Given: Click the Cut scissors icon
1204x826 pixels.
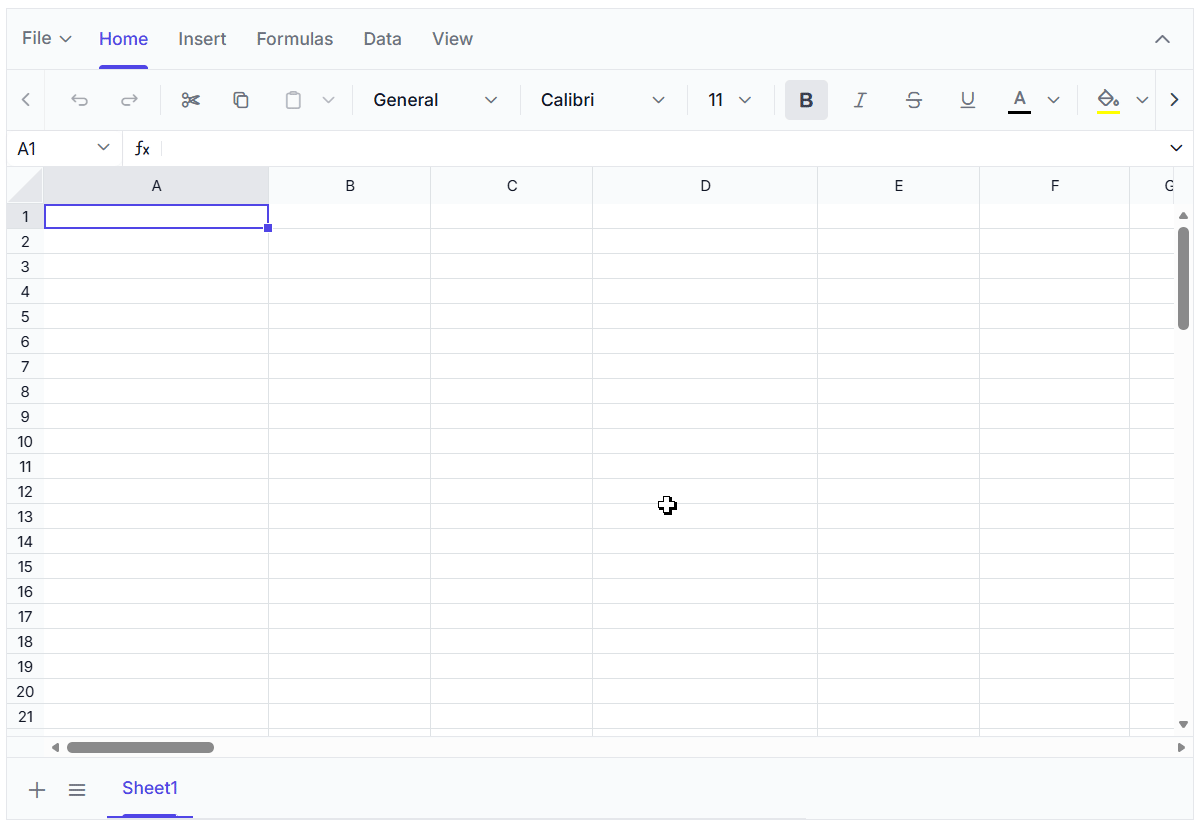Looking at the screenshot, I should pyautogui.click(x=191, y=100).
